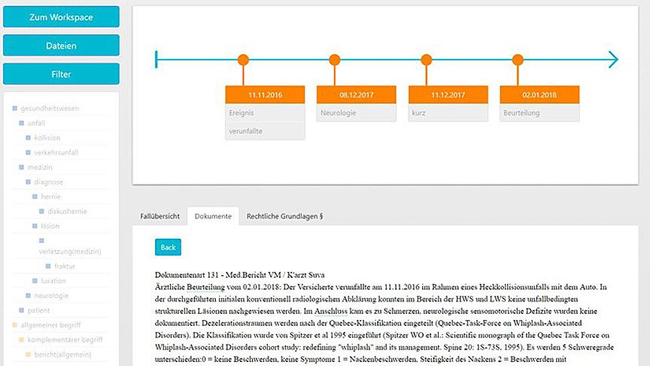Select läsion in the filter tree
650x366 pixels.
[50, 226]
